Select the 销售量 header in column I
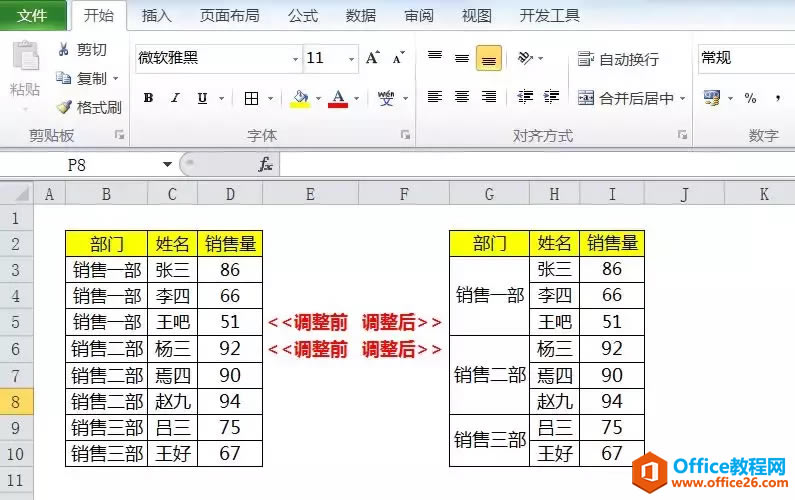The image size is (795, 500). [612, 243]
